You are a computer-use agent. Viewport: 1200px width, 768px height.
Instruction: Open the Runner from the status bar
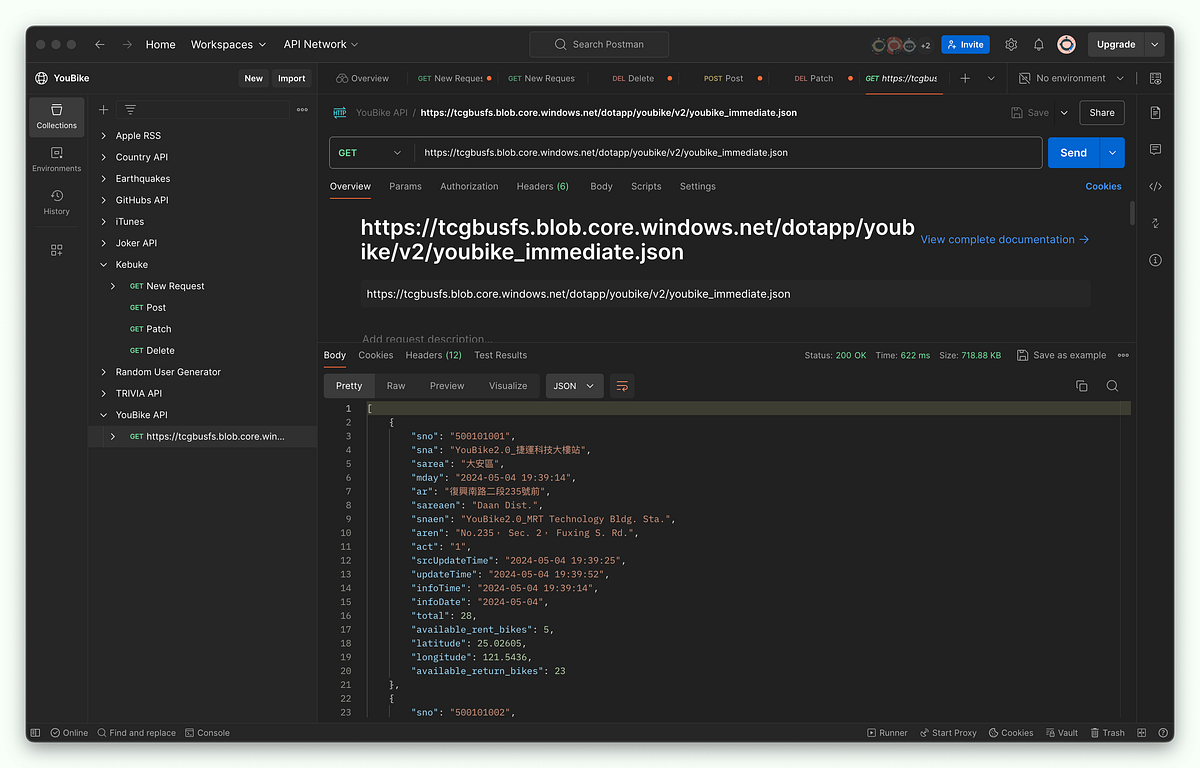[x=886, y=732]
